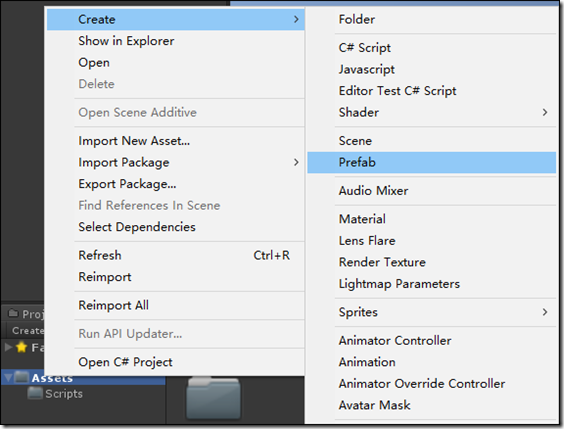Create an Editor Test C# Script
564x429 pixels.
(x=432, y=91)
